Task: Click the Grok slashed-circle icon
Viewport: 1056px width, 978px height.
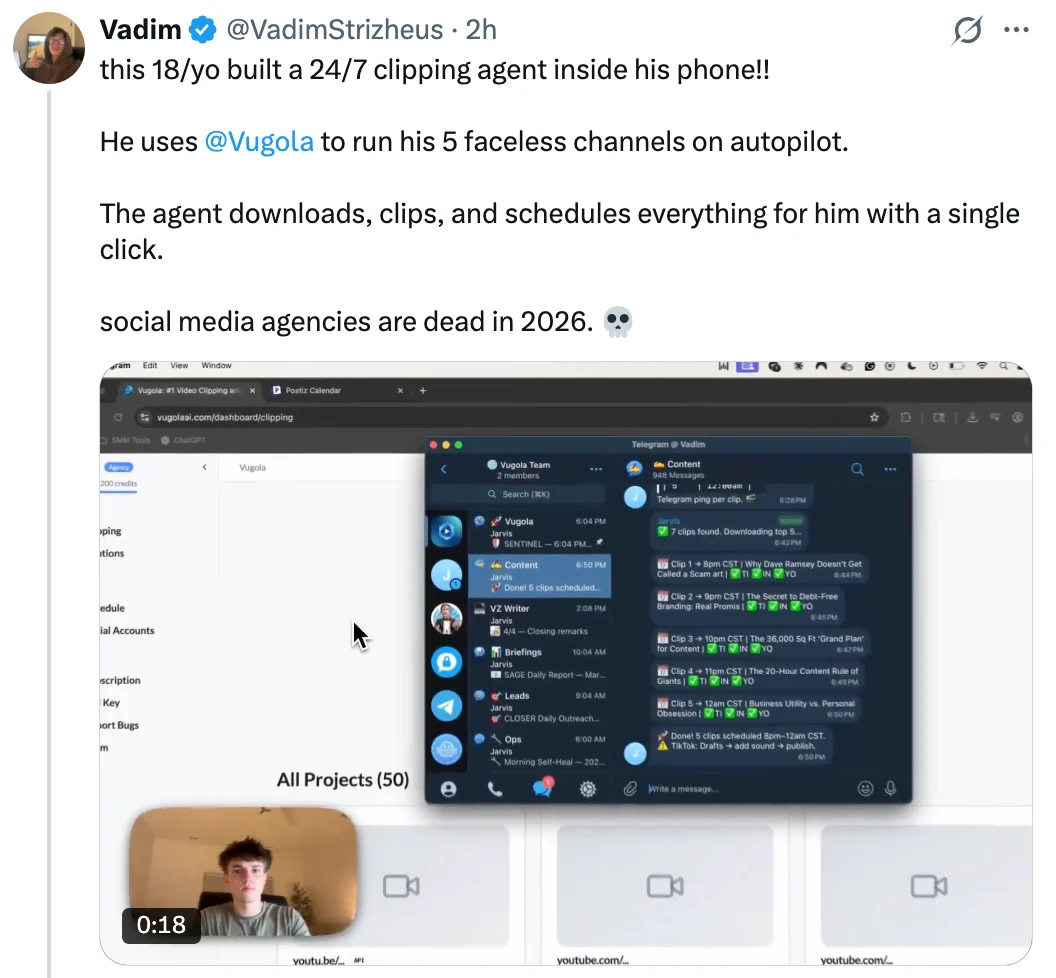Action: click(967, 30)
